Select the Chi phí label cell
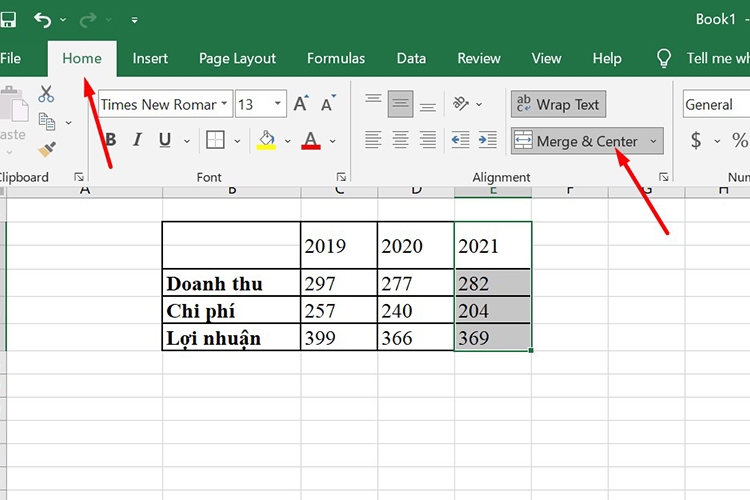750x500 pixels. [x=232, y=310]
